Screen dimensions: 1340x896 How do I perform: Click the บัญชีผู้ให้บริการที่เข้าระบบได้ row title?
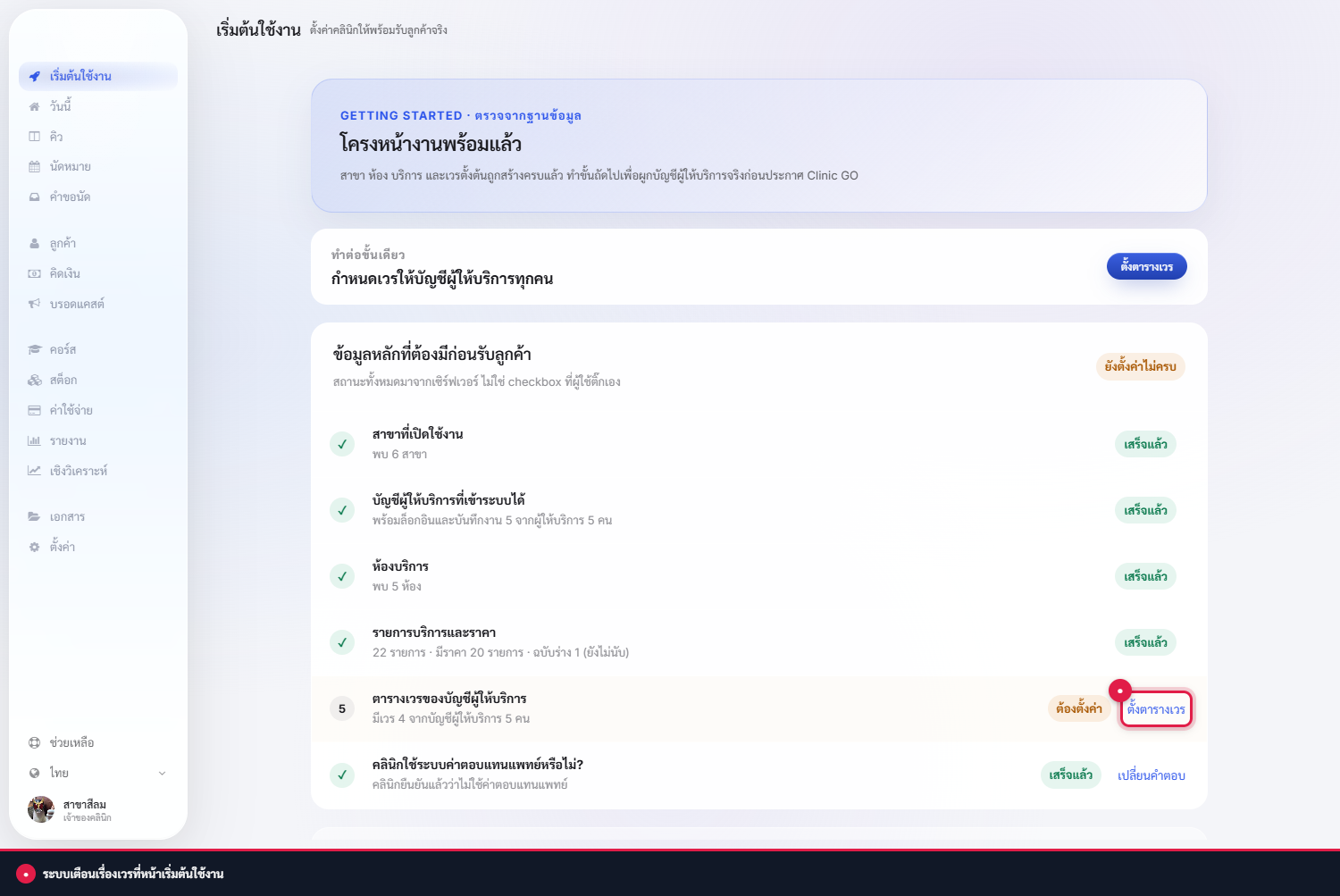(x=448, y=500)
